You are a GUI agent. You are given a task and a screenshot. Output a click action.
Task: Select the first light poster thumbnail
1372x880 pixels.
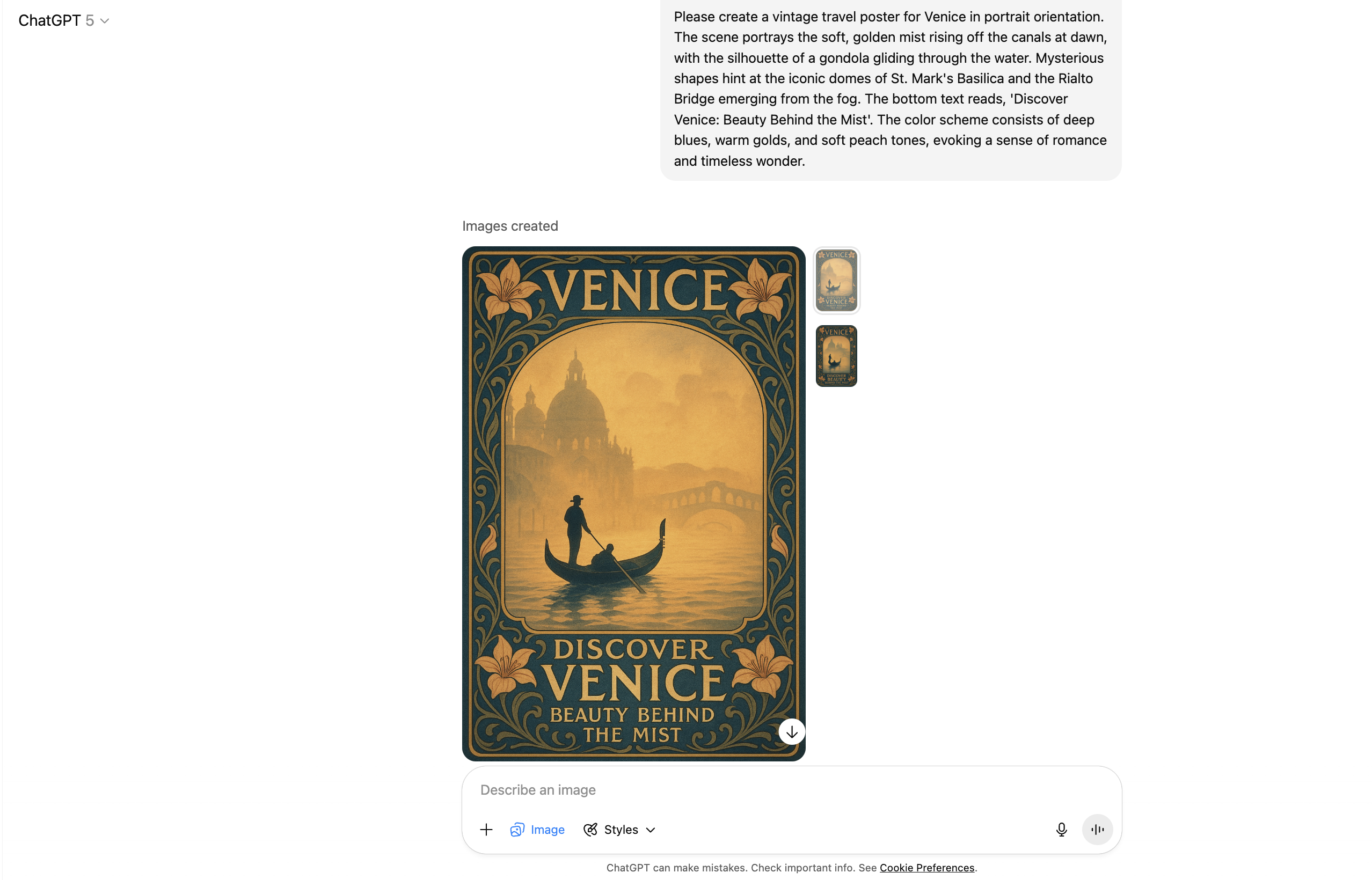836,280
